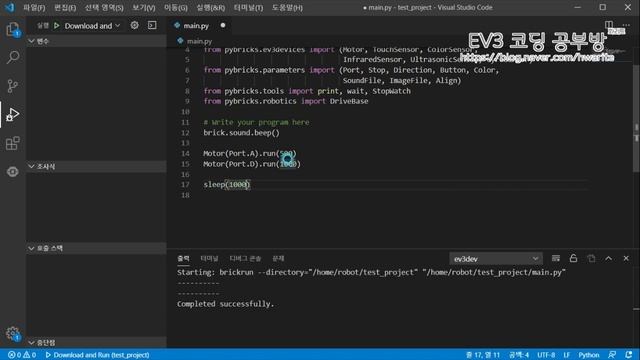
Task: Change indentation spaces setting in status bar
Action: click(519, 355)
